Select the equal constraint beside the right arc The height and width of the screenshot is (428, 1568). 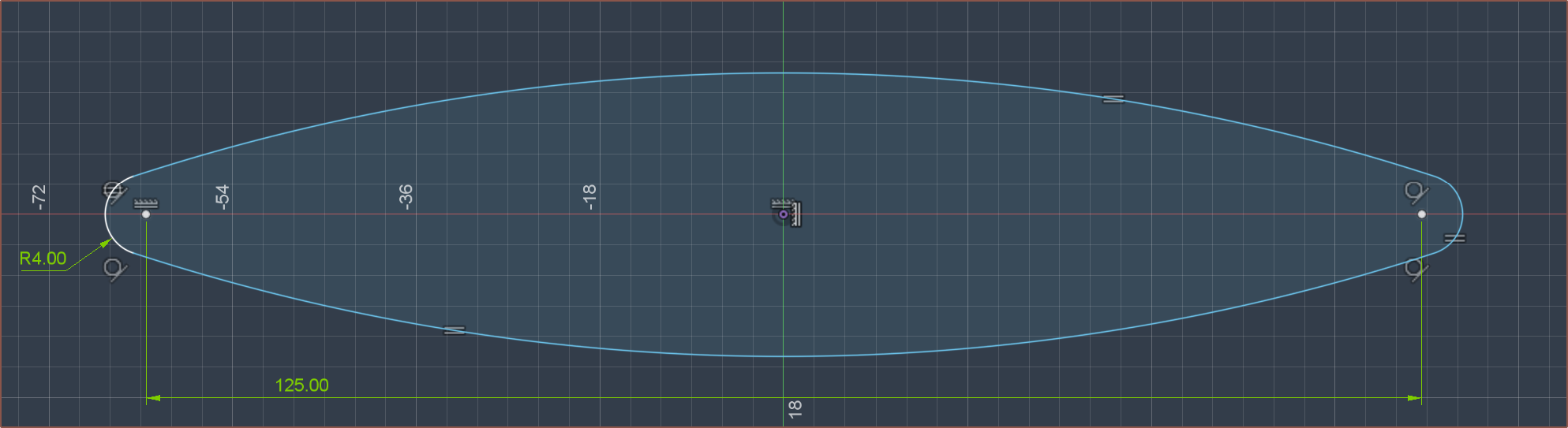(x=1454, y=238)
